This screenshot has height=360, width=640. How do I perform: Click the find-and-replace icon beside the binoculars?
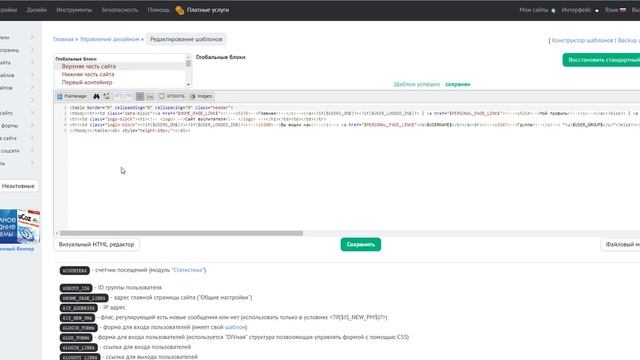tap(107, 96)
